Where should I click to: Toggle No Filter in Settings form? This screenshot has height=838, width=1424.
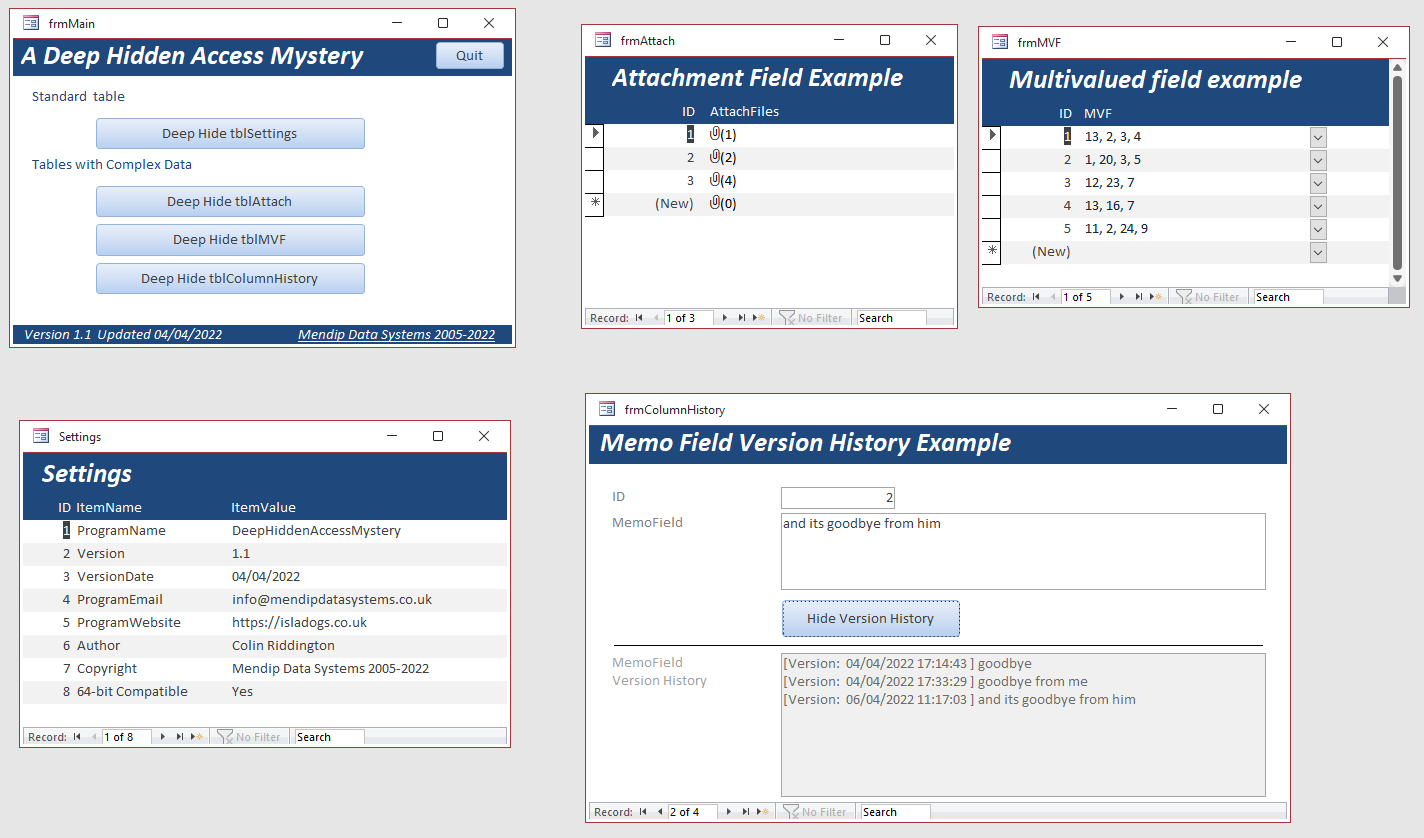click(x=248, y=737)
